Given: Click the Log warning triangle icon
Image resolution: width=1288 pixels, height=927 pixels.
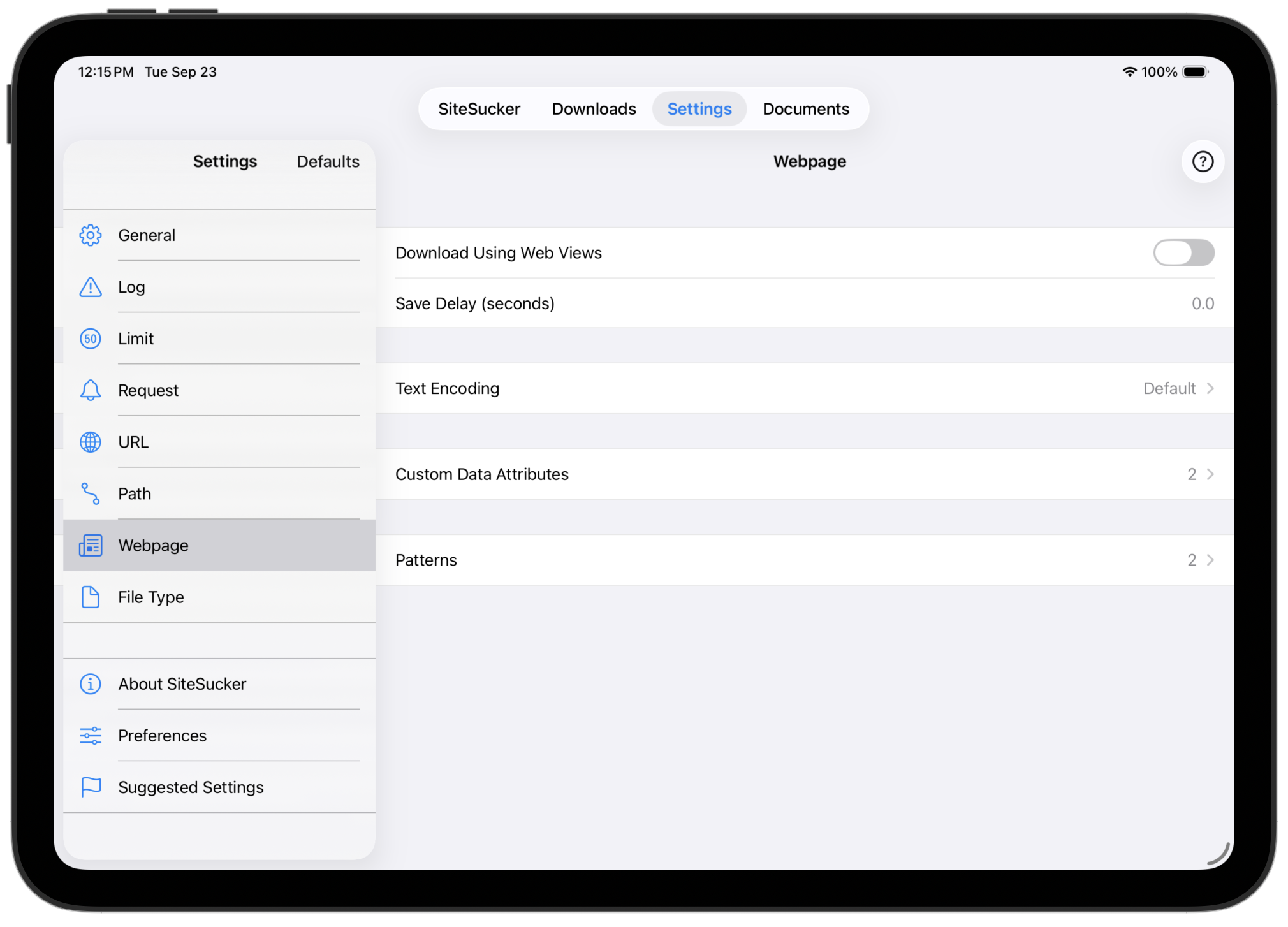Looking at the screenshot, I should 91,287.
